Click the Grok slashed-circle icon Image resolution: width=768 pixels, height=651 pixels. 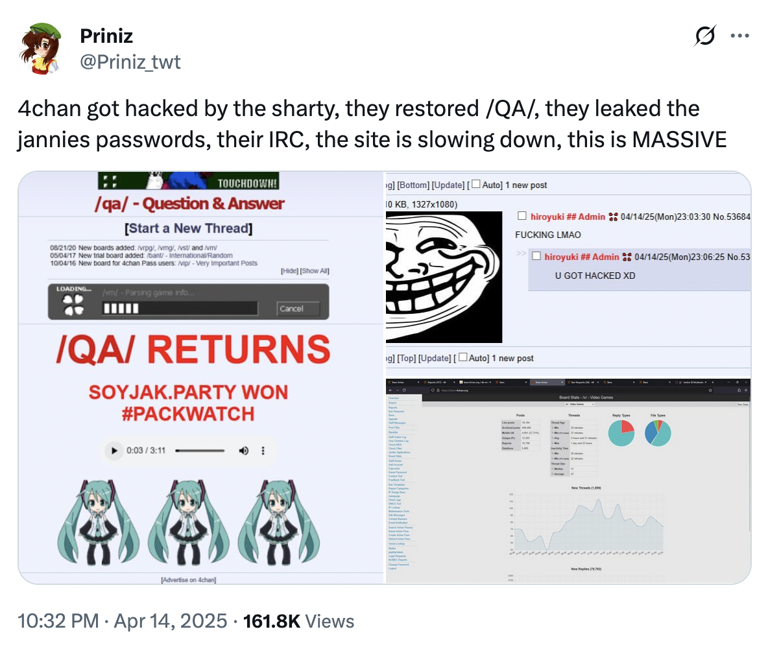coord(704,37)
